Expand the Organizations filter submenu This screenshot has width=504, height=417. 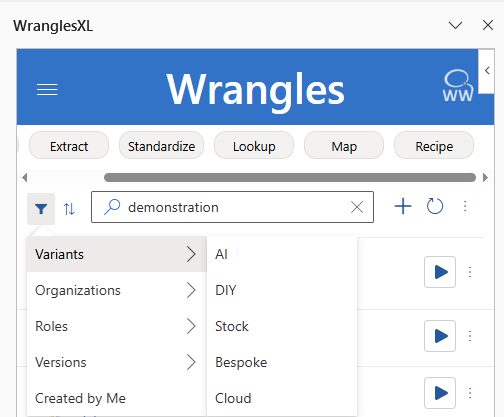117,290
